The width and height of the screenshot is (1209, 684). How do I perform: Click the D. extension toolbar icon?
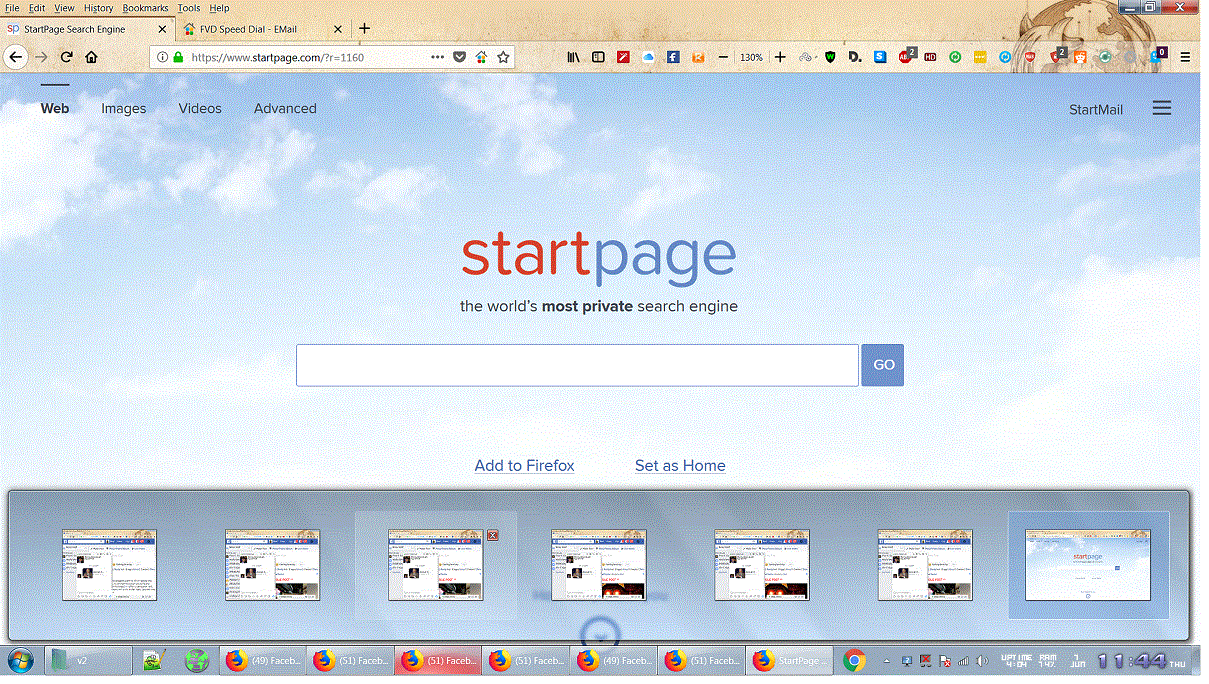tap(855, 57)
